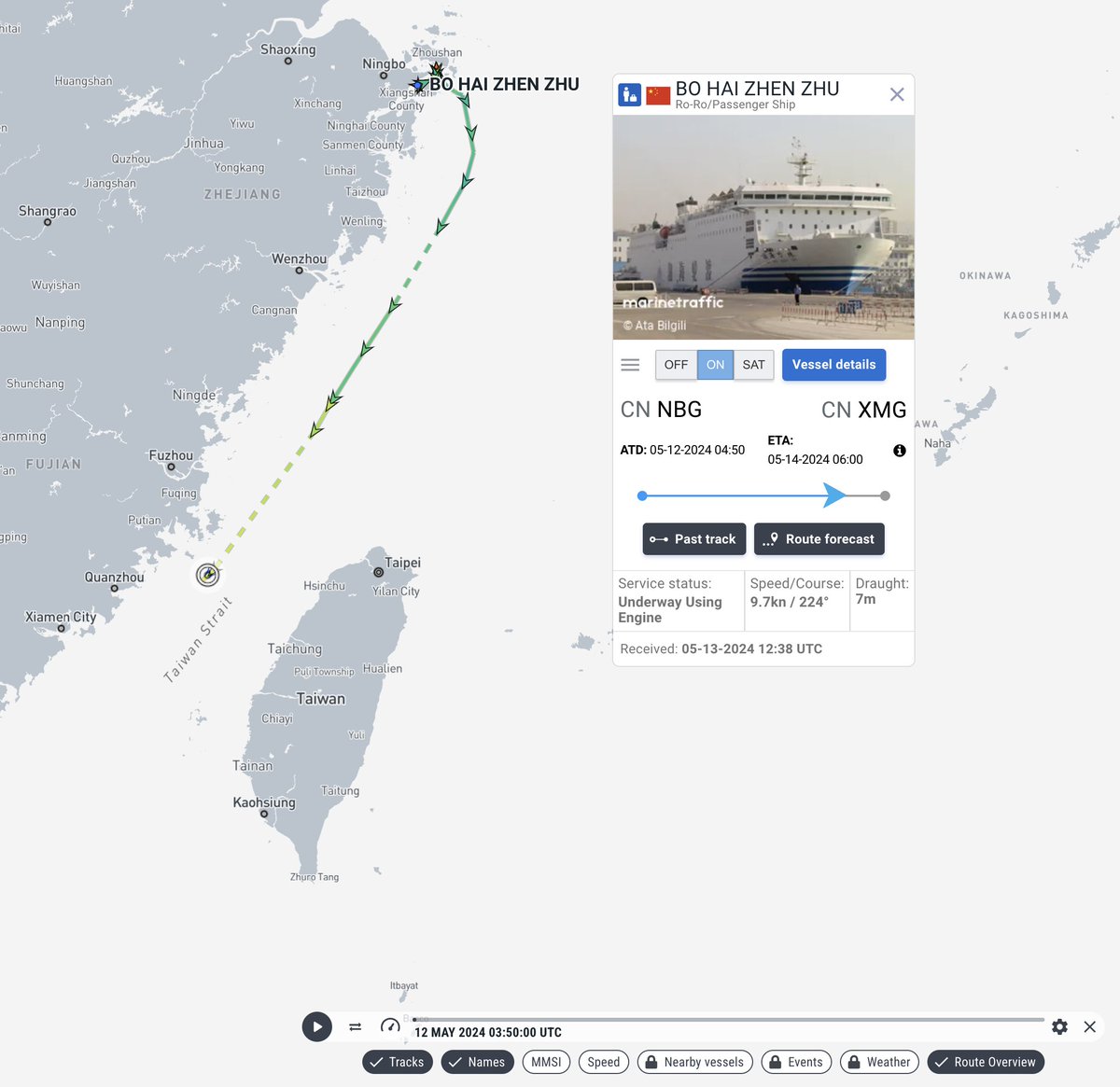Viewport: 1120px width, 1087px height.
Task: Click the vessel type icon beside the flag
Action: coord(630,94)
